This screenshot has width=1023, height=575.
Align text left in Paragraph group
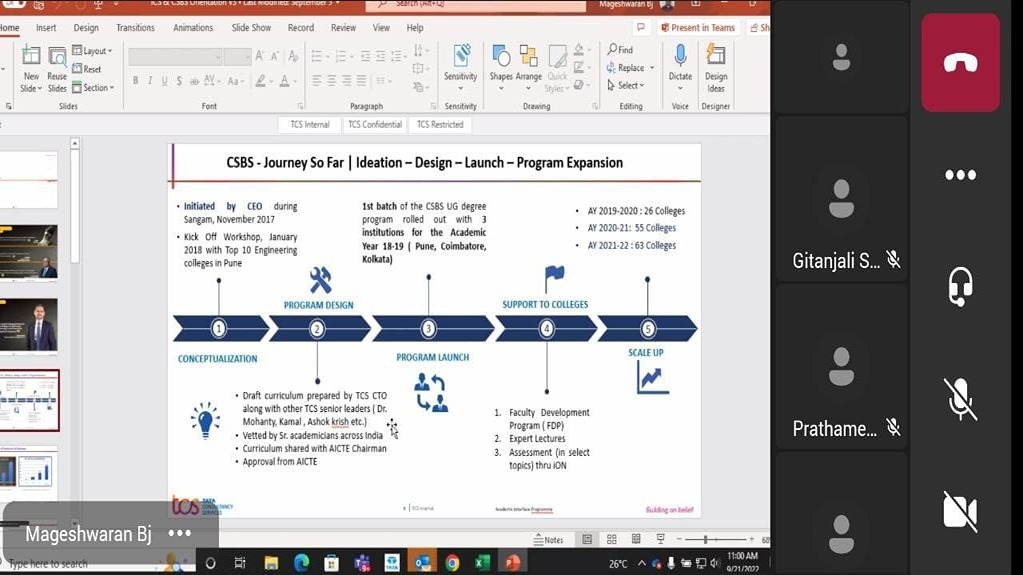point(316,81)
